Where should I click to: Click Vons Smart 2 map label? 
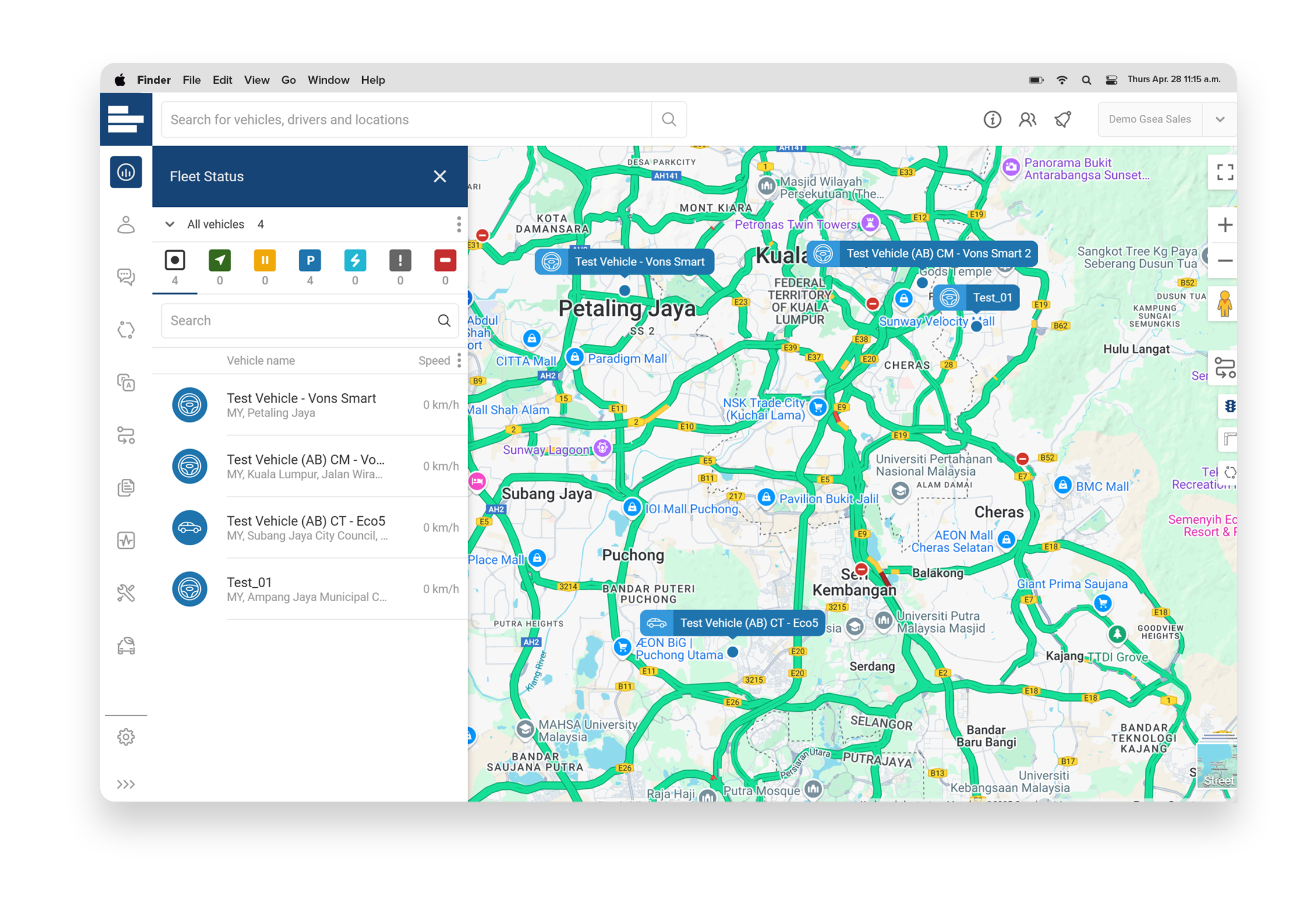click(922, 254)
